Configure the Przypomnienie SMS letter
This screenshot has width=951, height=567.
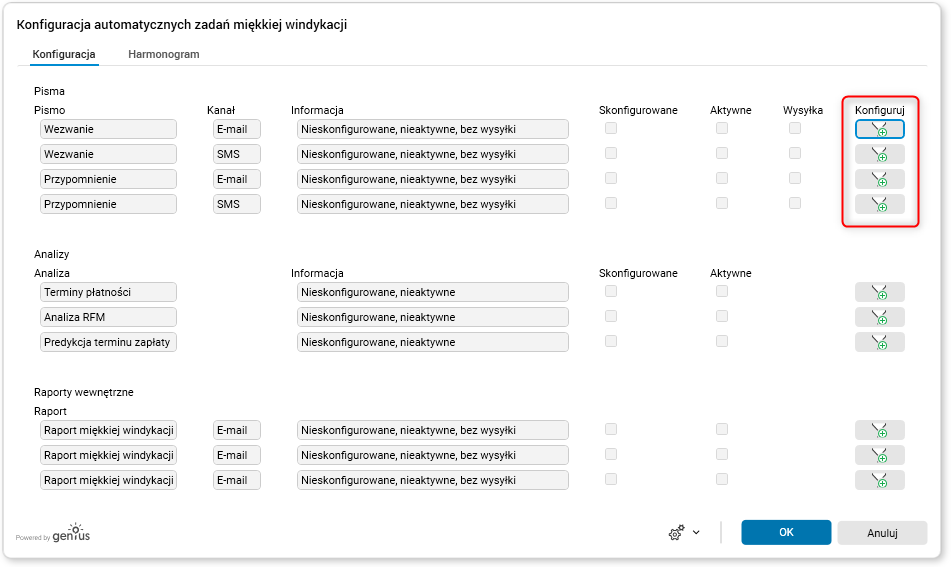(x=879, y=204)
